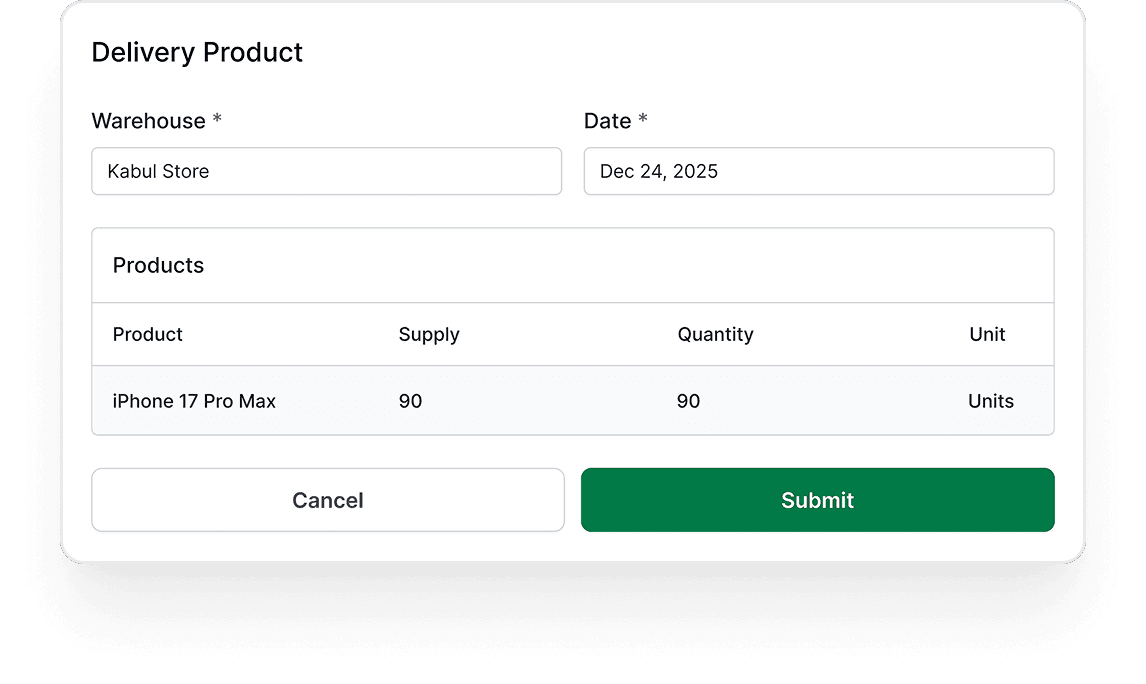
Task: Sort by the Product column header
Action: 148,334
